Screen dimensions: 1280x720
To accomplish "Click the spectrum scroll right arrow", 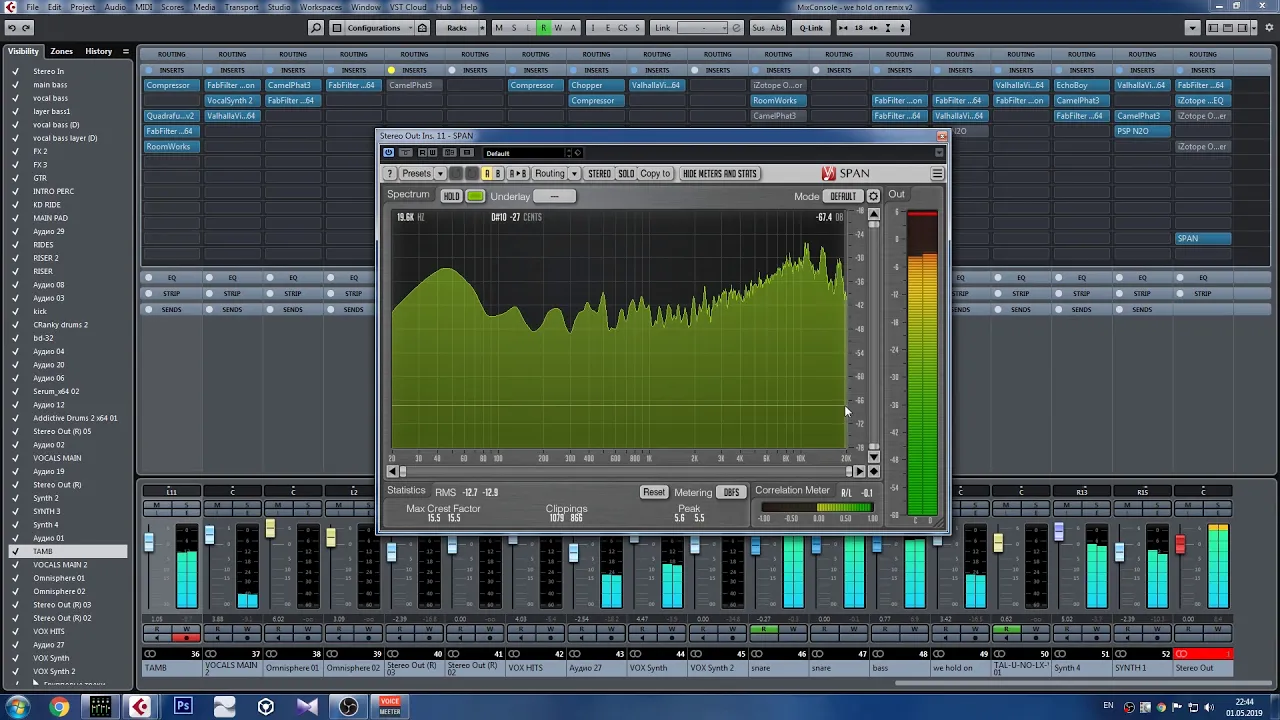I will click(859, 471).
